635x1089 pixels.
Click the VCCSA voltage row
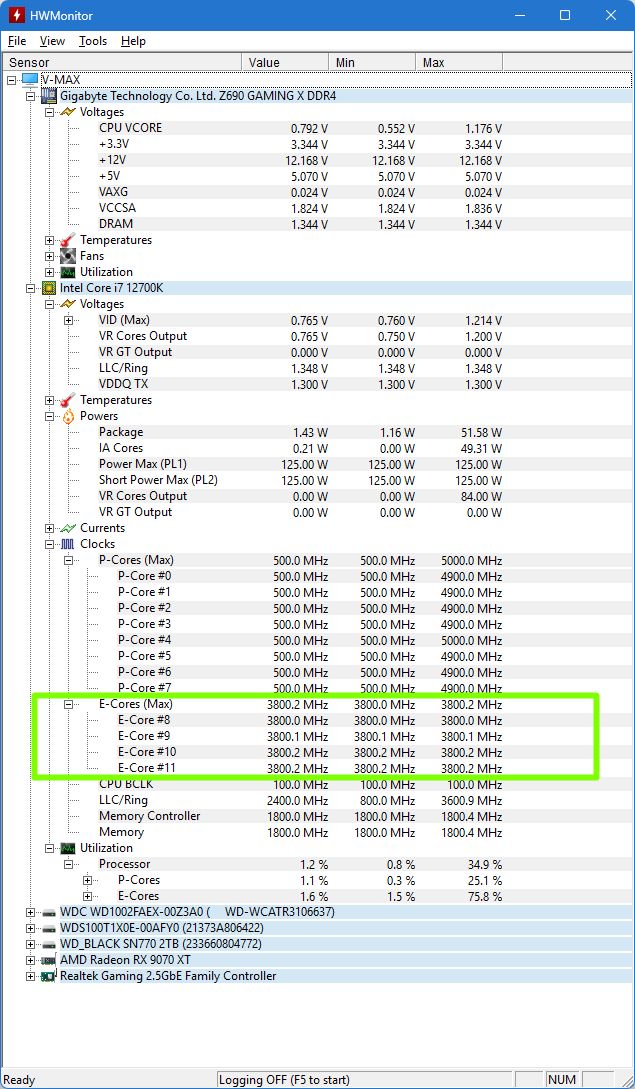click(x=300, y=208)
